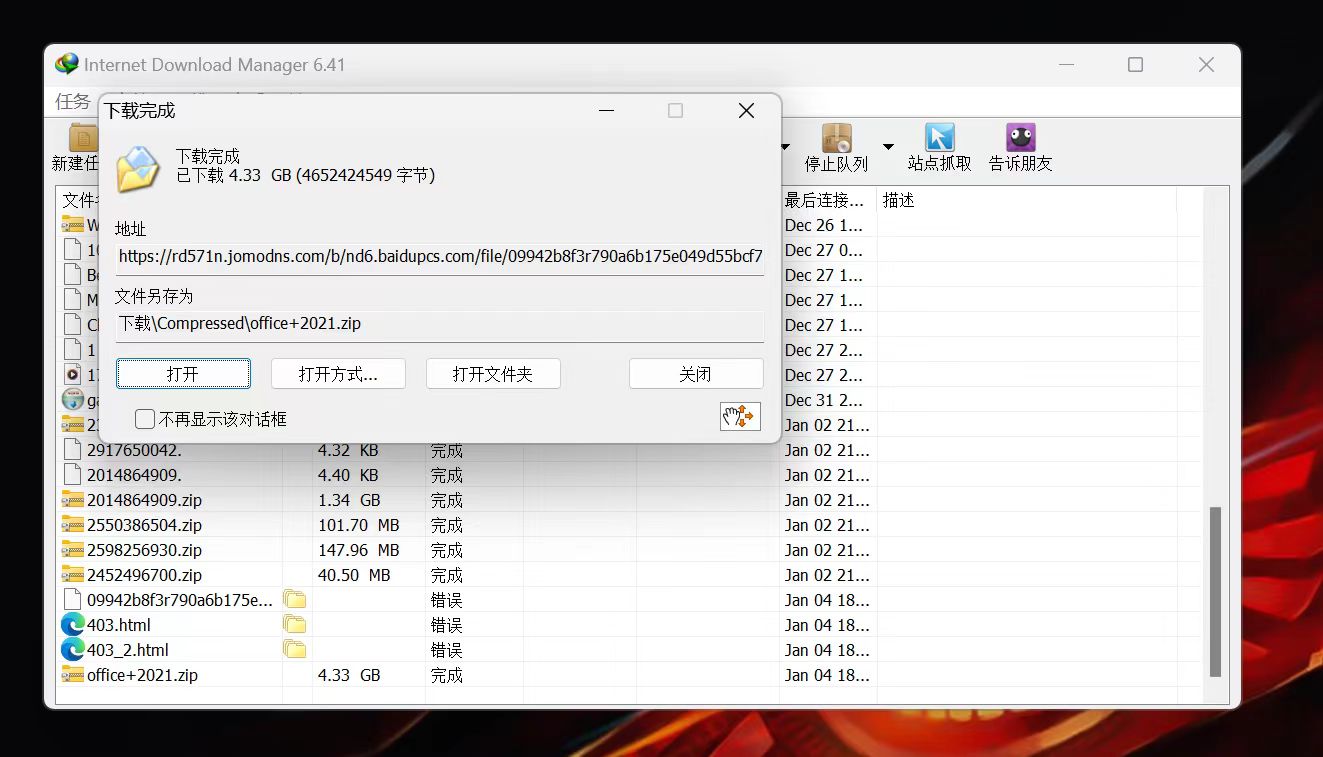Viewport: 1323px width, 757px height.
Task: Click the 打开方式... button
Action: pos(338,374)
